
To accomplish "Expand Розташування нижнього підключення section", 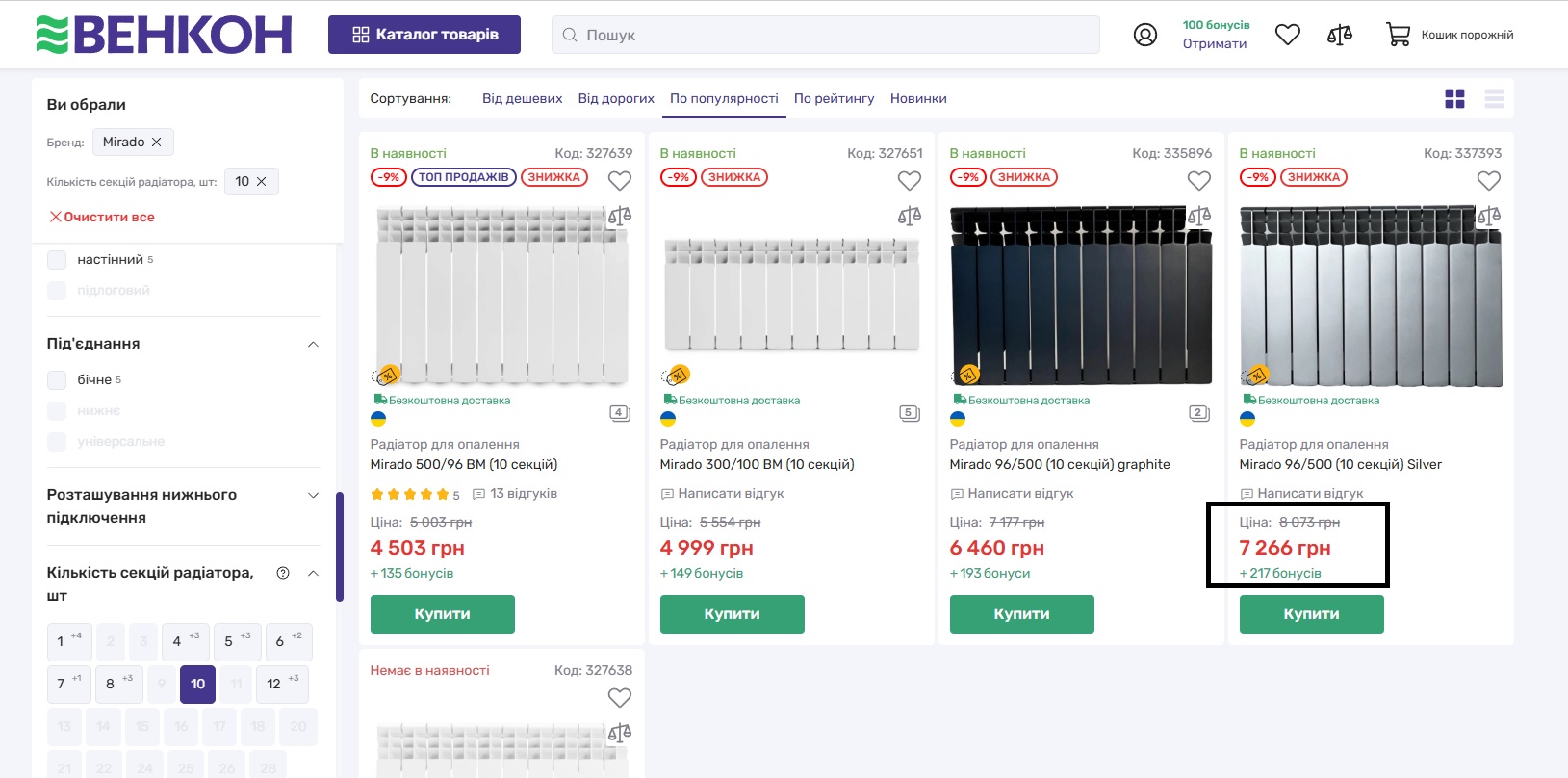I will [313, 495].
